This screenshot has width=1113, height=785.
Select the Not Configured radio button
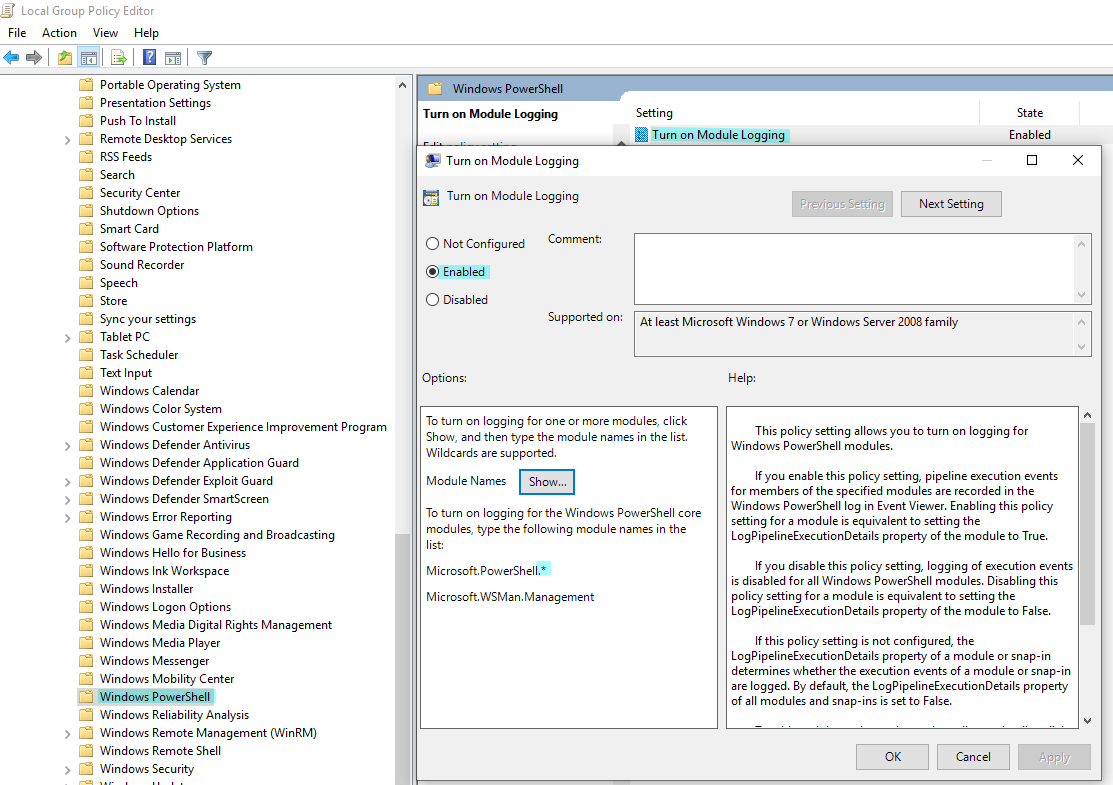[432, 243]
